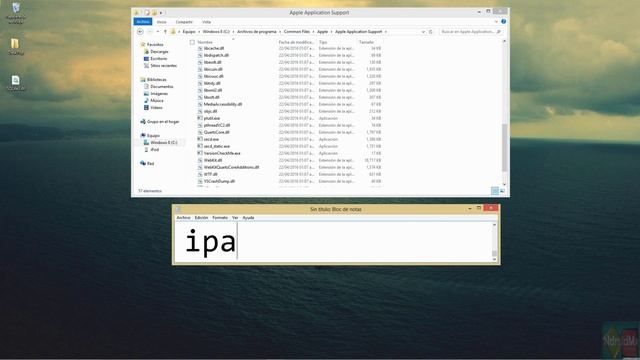Open Vídeos library in the sidebar
This screenshot has height=360, width=640.
153,107
